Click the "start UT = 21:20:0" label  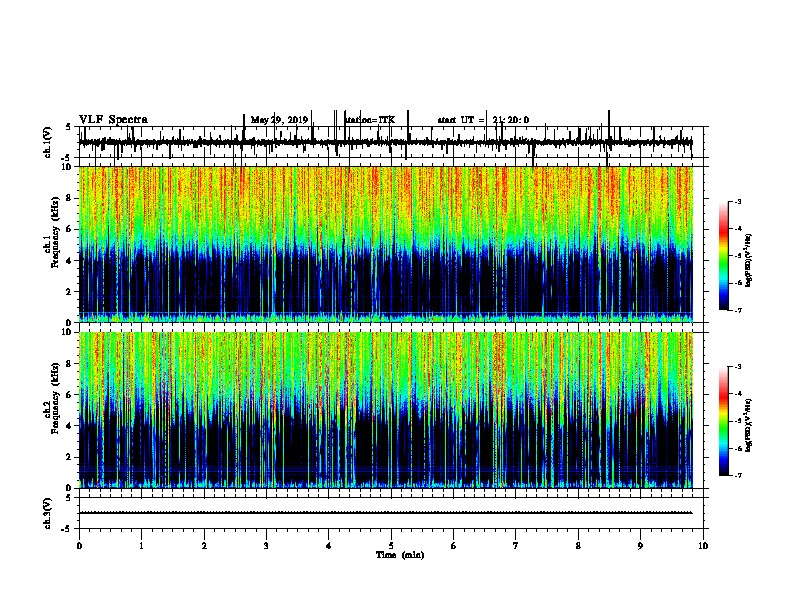click(x=483, y=120)
